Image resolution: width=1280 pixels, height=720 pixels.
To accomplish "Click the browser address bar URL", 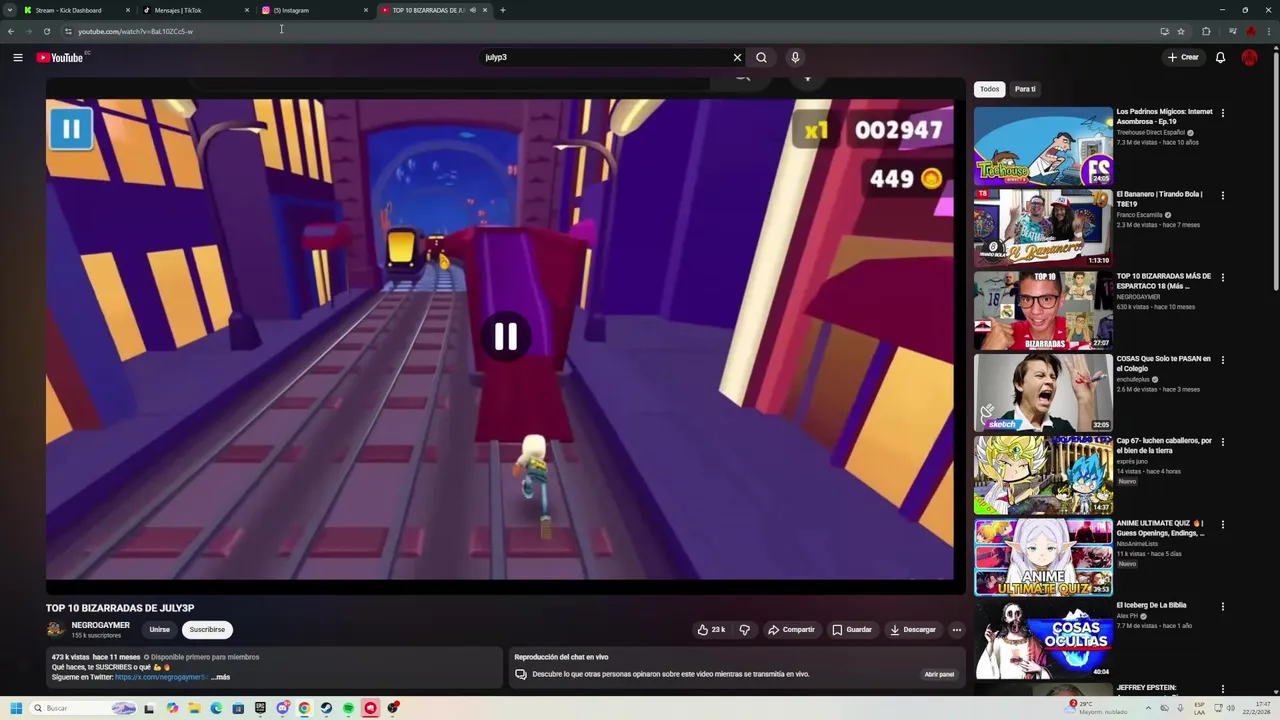I will (x=136, y=31).
